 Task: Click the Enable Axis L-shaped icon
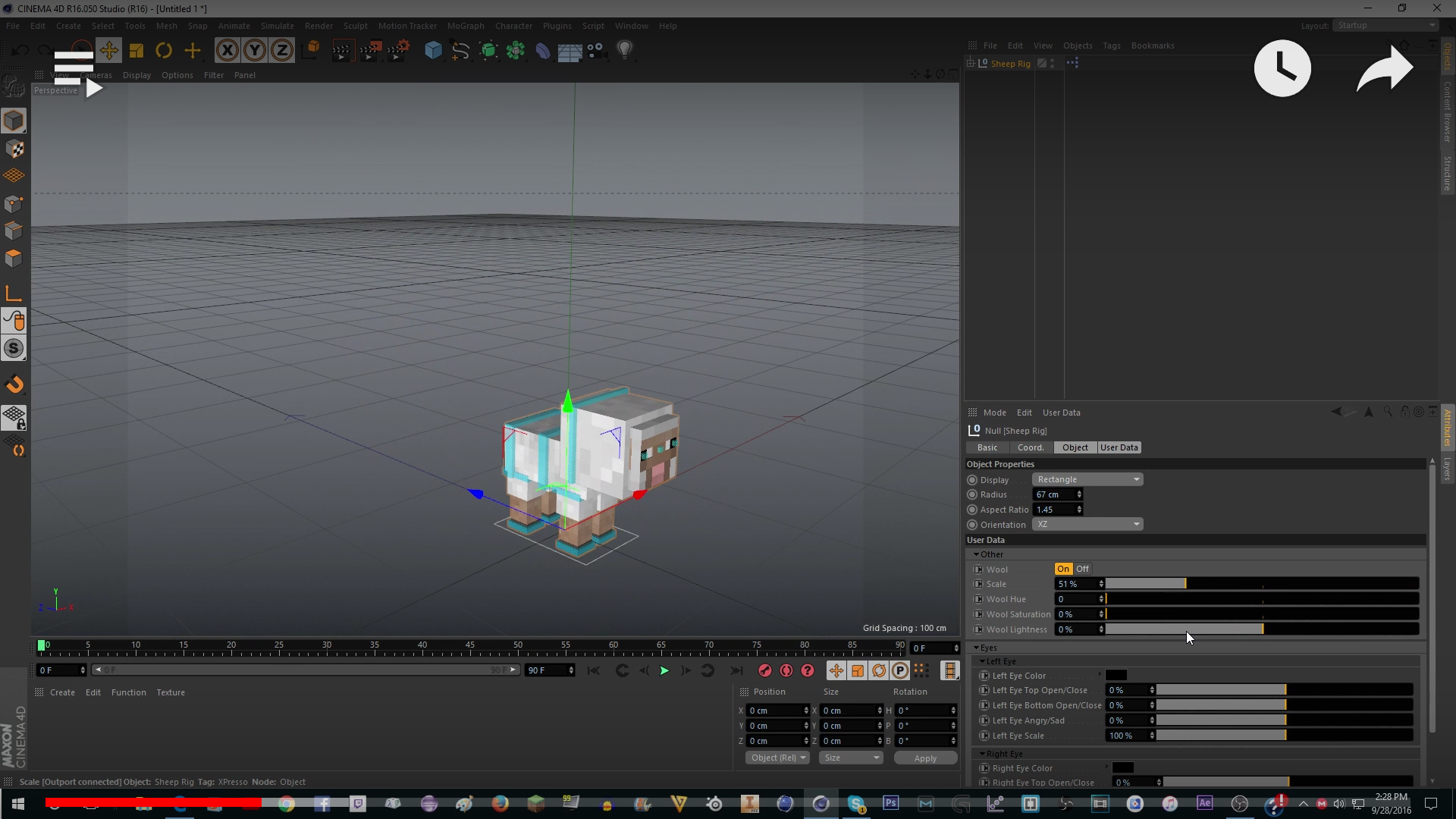click(x=14, y=293)
